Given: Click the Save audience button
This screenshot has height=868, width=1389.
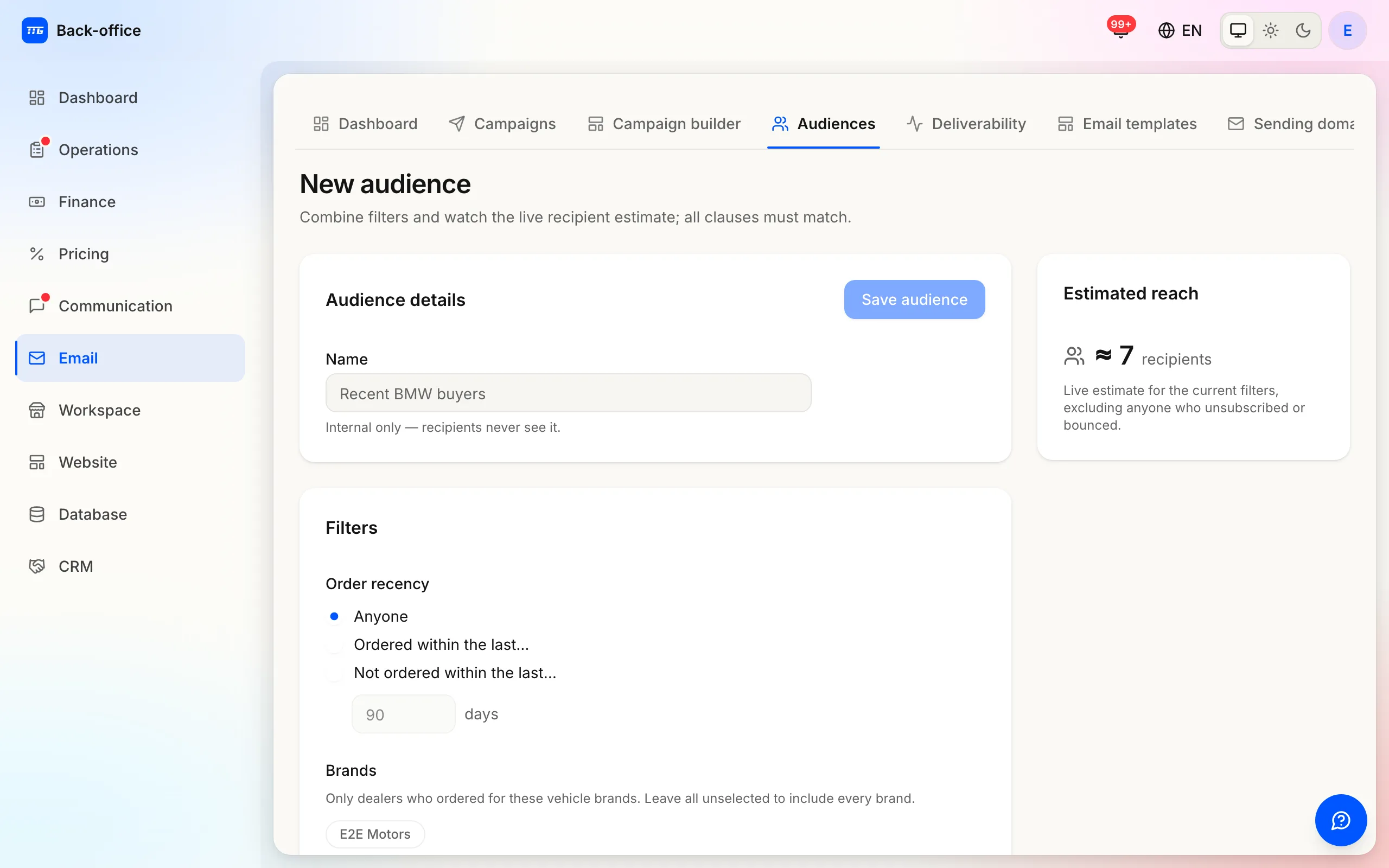Looking at the screenshot, I should tap(914, 299).
